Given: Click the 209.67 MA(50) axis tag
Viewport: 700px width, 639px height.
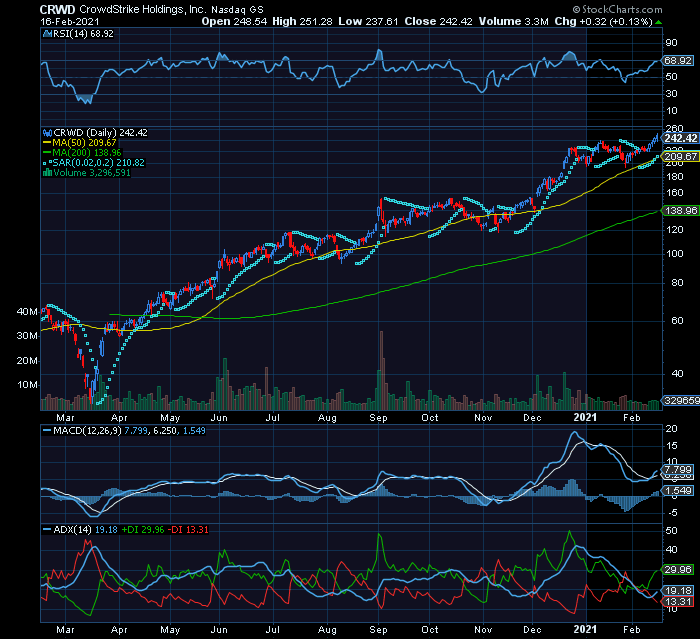Looking at the screenshot, I should (x=680, y=157).
